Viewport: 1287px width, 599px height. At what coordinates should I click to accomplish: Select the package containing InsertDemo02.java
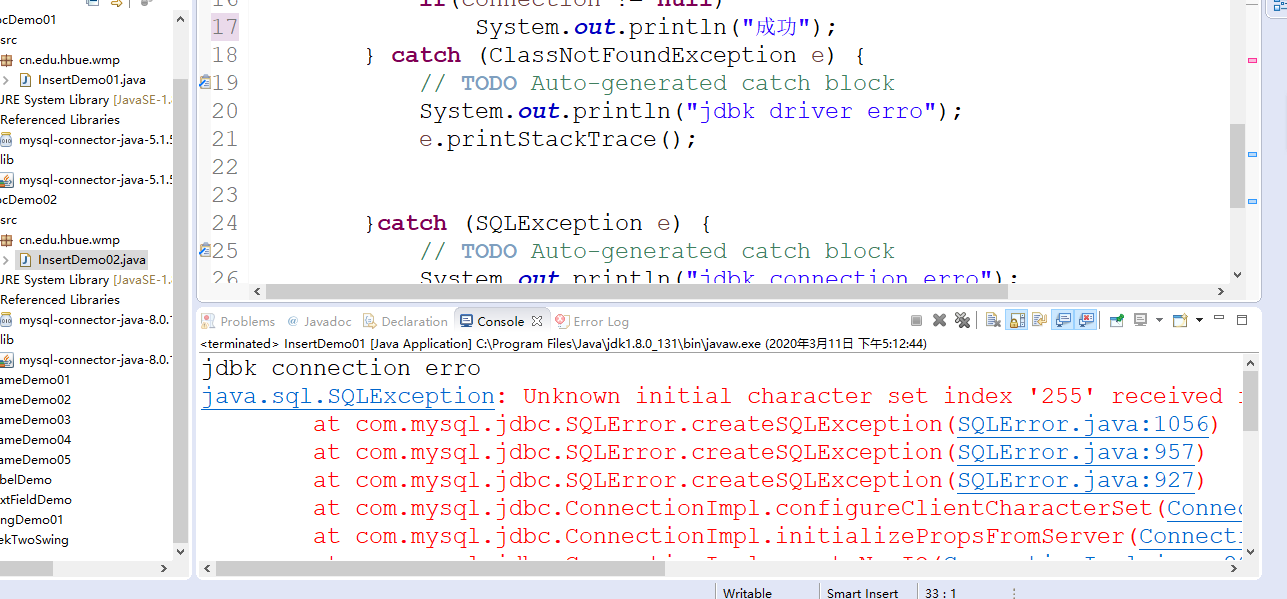pos(69,240)
